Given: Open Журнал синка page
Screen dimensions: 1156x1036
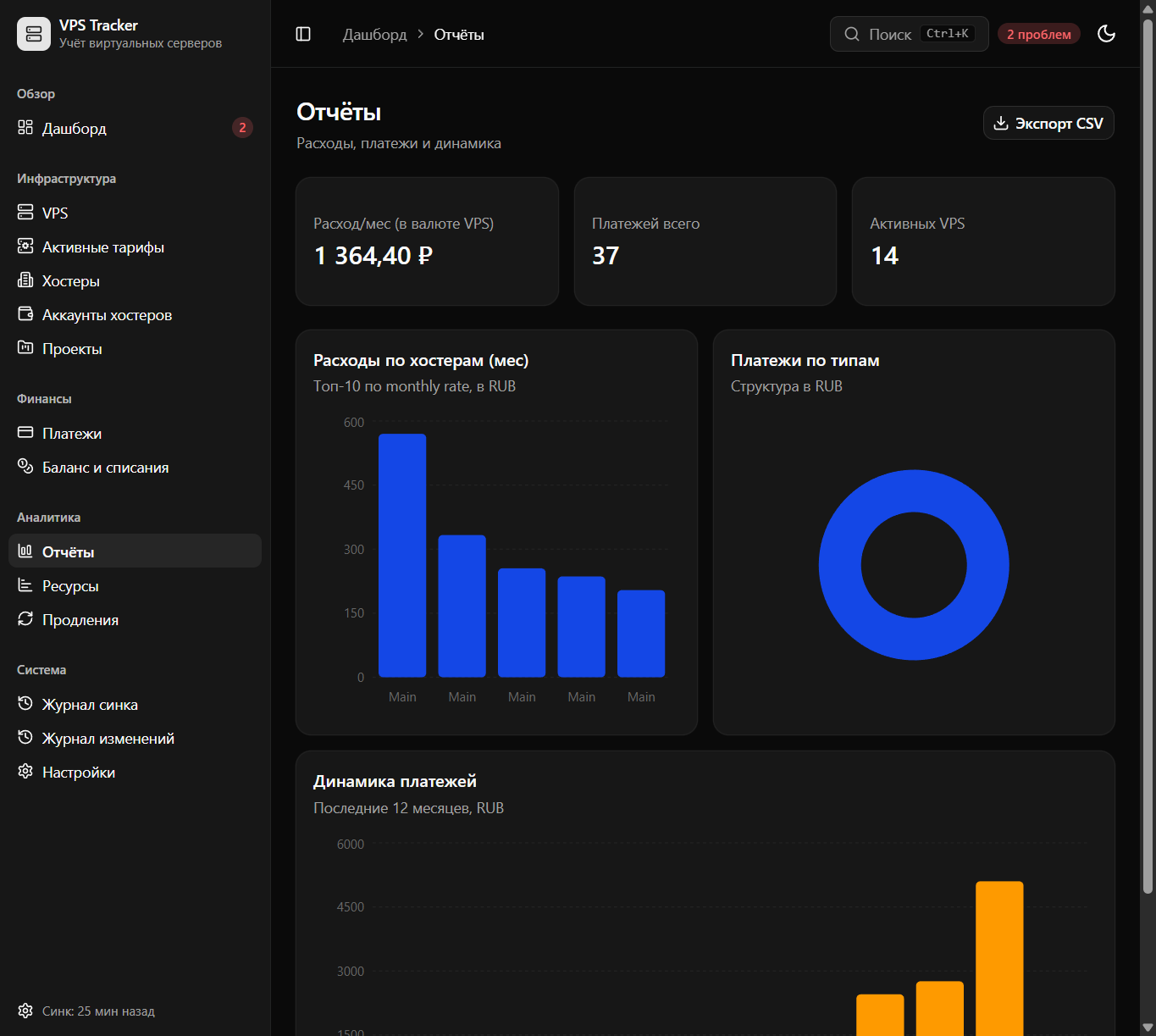Looking at the screenshot, I should pyautogui.click(x=135, y=704).
